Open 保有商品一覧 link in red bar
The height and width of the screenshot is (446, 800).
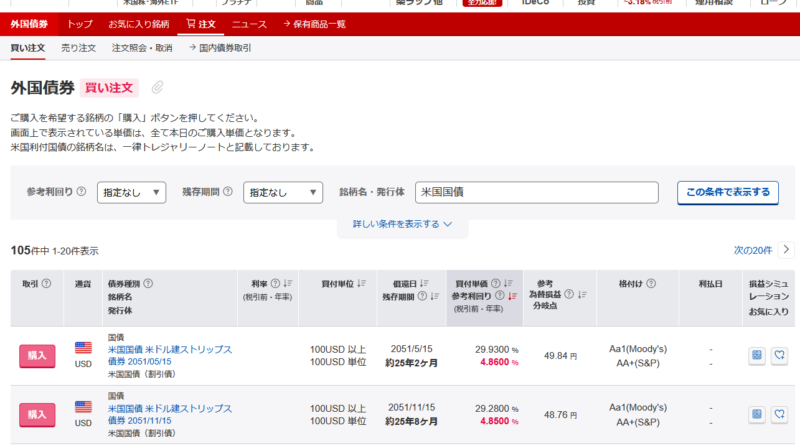314,24
